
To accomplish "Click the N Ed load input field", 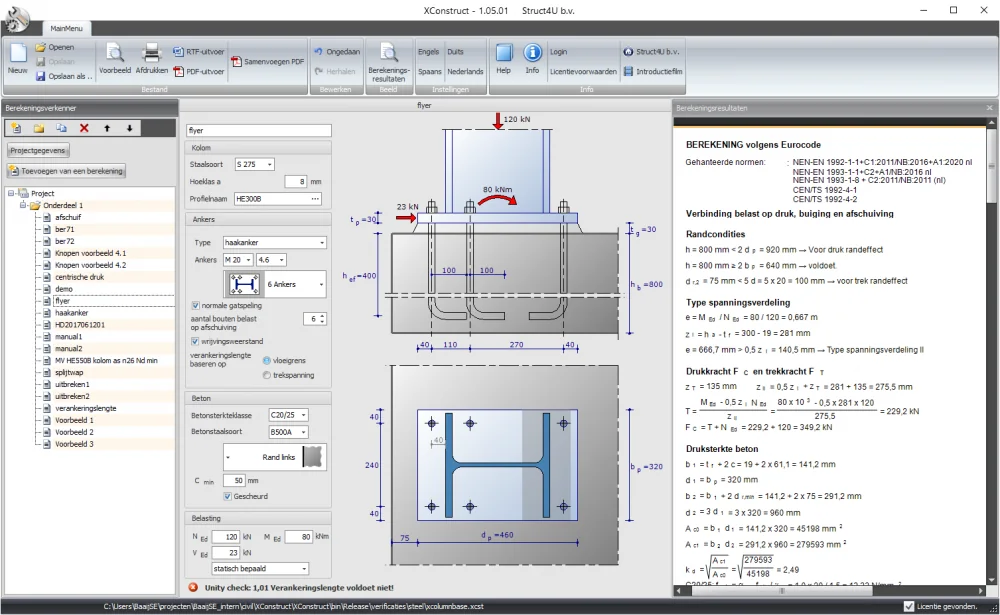I will tap(225, 537).
